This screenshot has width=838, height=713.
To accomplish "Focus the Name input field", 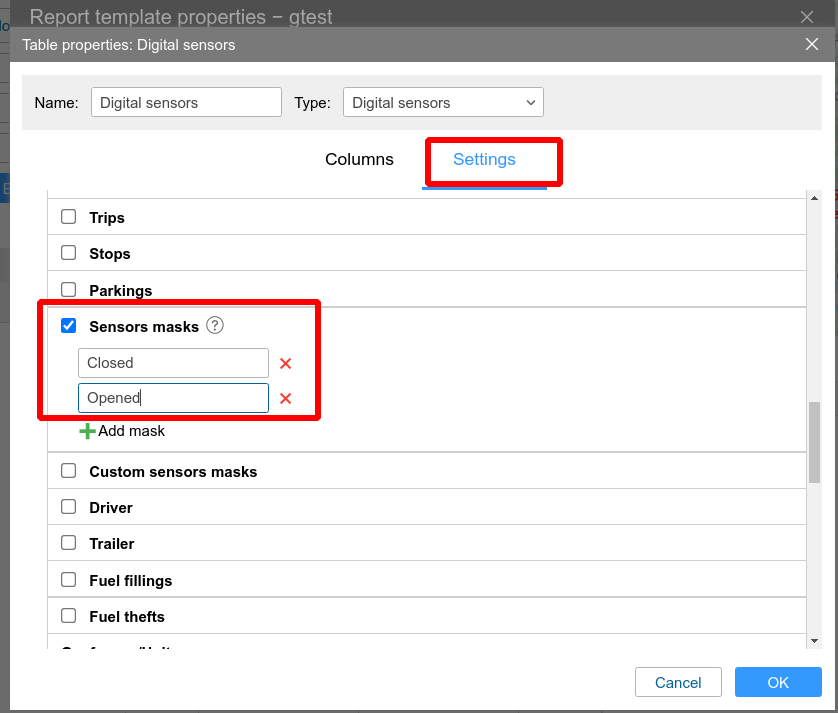I will [x=186, y=102].
